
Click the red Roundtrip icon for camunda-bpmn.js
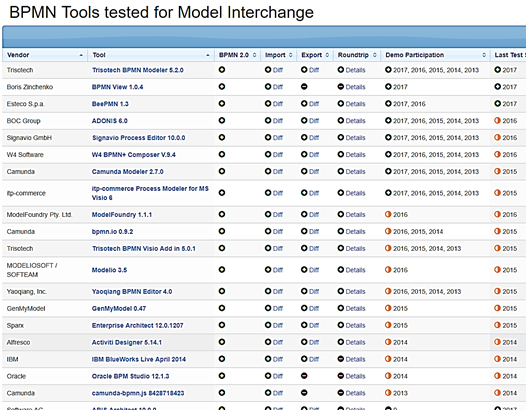340,393
